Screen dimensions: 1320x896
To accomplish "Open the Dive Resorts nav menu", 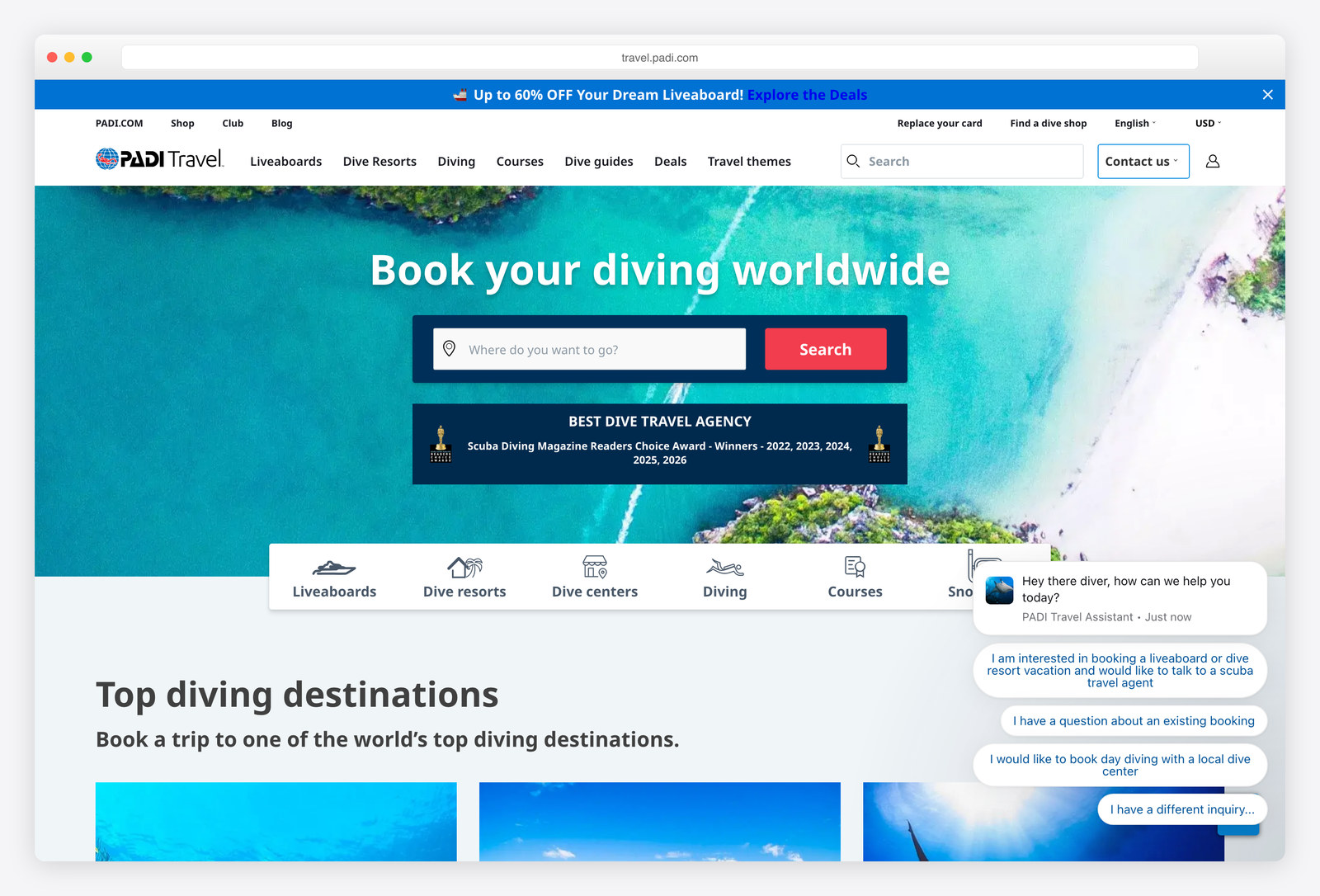I will (x=379, y=162).
